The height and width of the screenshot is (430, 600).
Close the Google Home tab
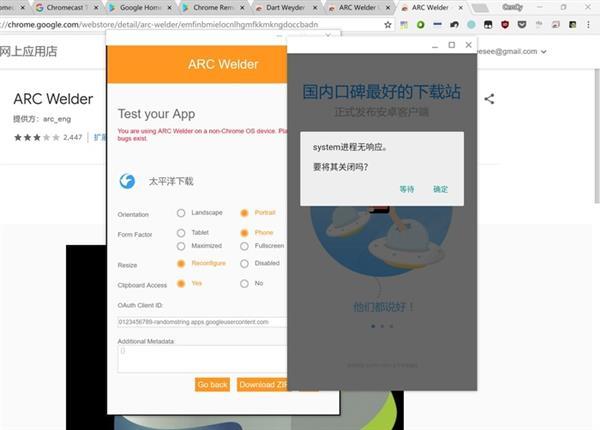click(170, 8)
